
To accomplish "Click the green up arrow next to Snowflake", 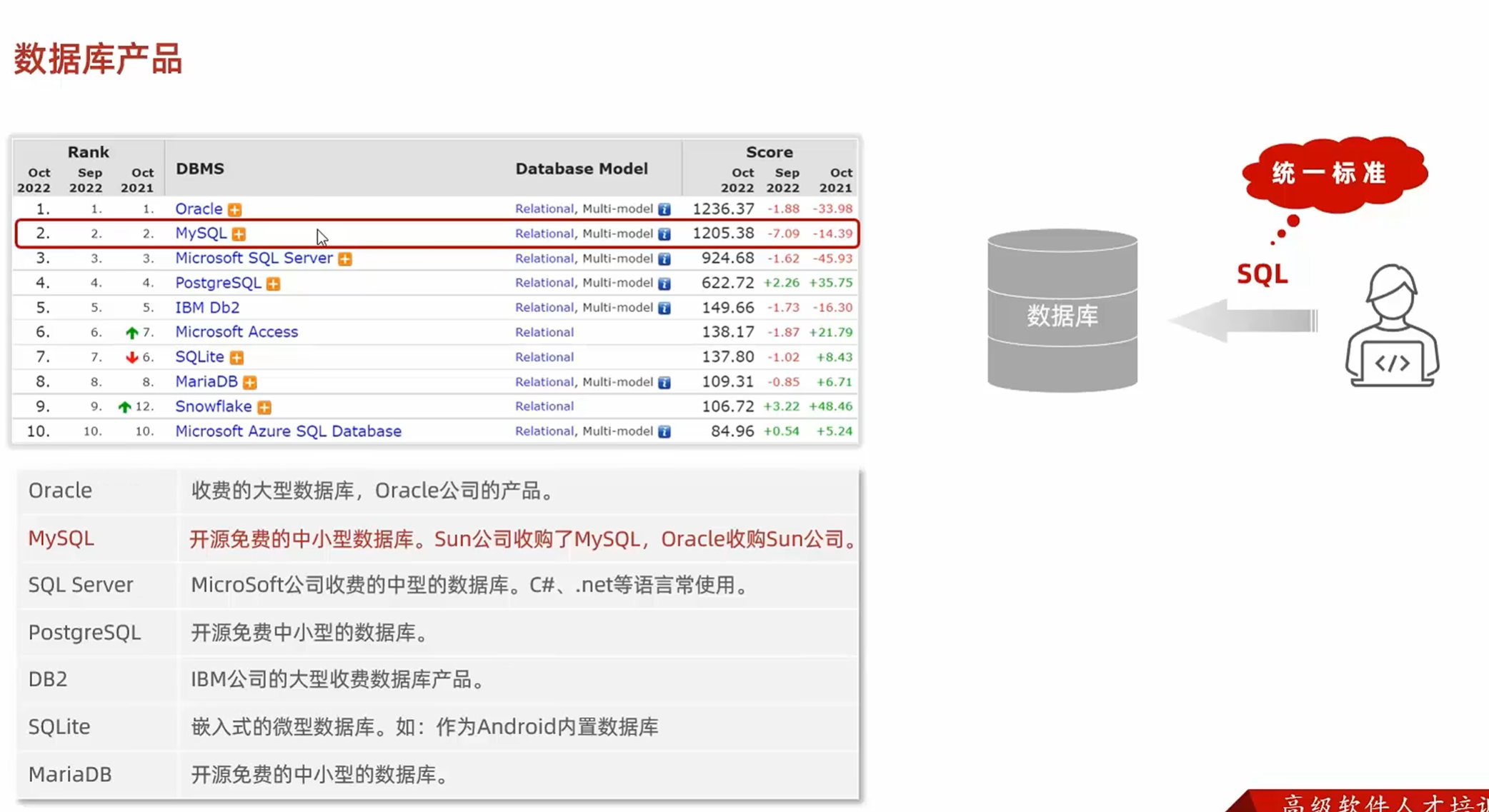I will [124, 407].
